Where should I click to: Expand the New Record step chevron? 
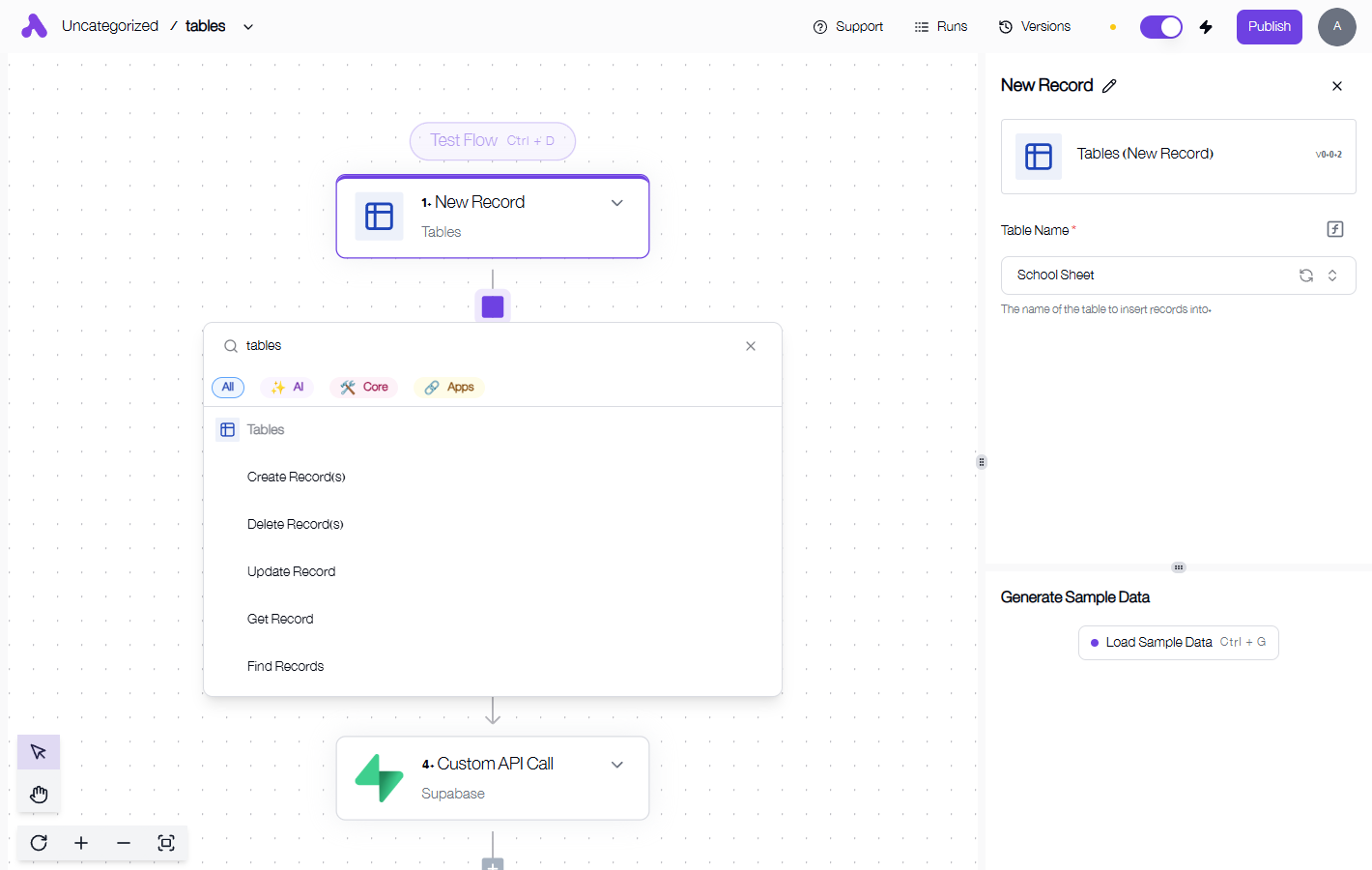pyautogui.click(x=617, y=203)
